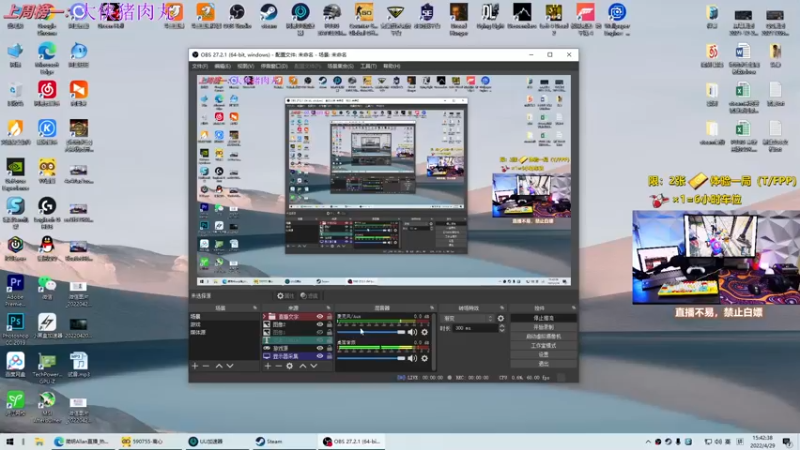Open 场景集合(S) menu in OBS

pyautogui.click(x=340, y=66)
